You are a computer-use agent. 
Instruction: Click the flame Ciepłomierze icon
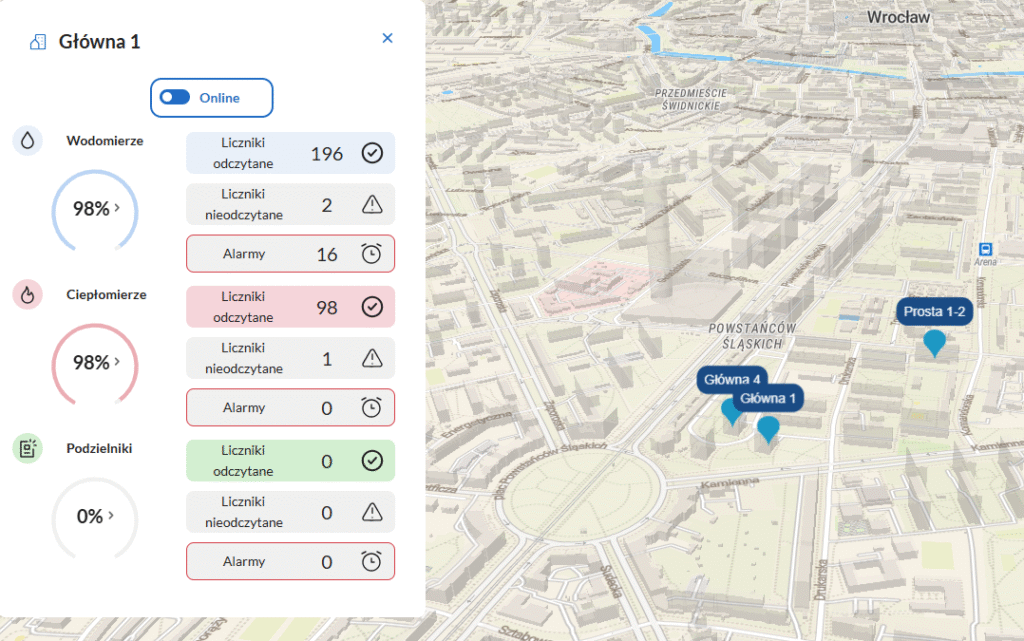coord(27,295)
